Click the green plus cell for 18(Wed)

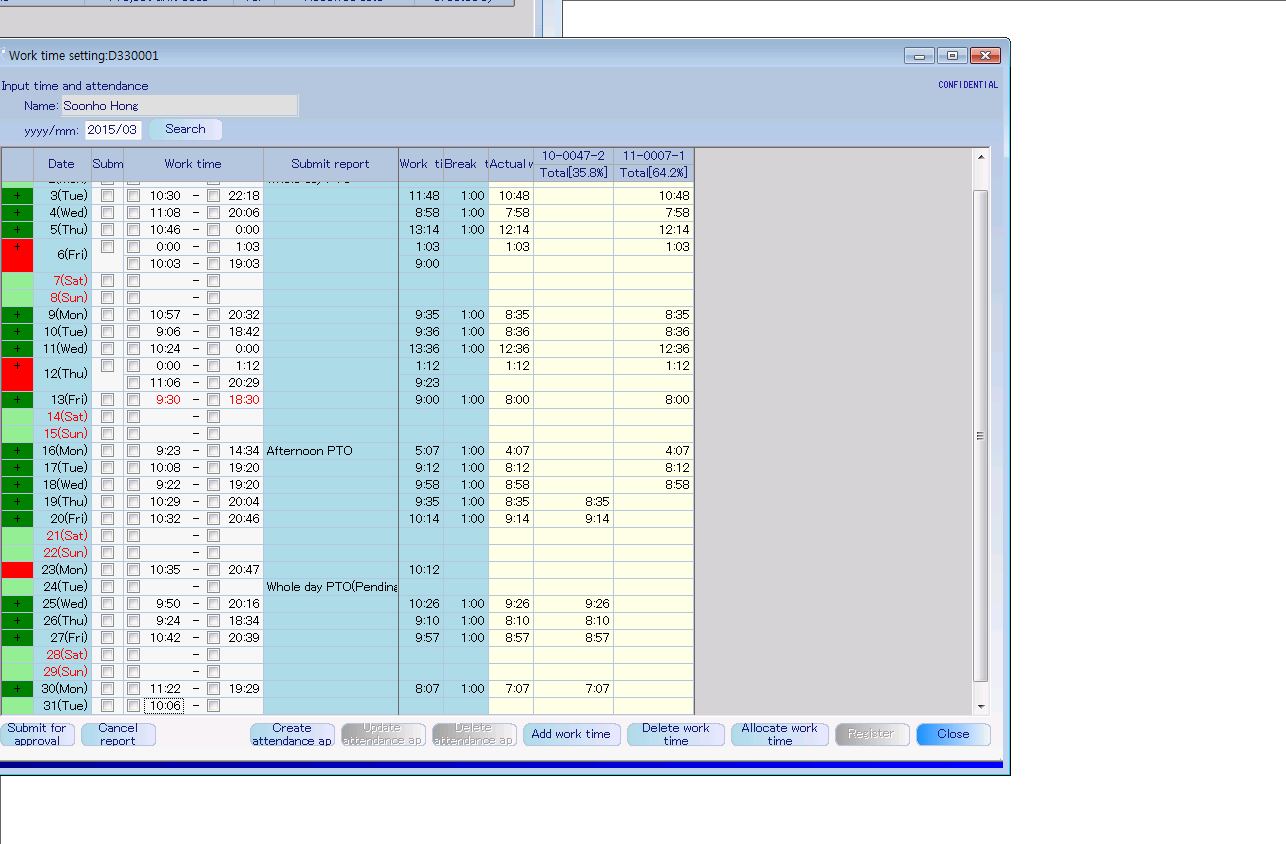(x=17, y=484)
